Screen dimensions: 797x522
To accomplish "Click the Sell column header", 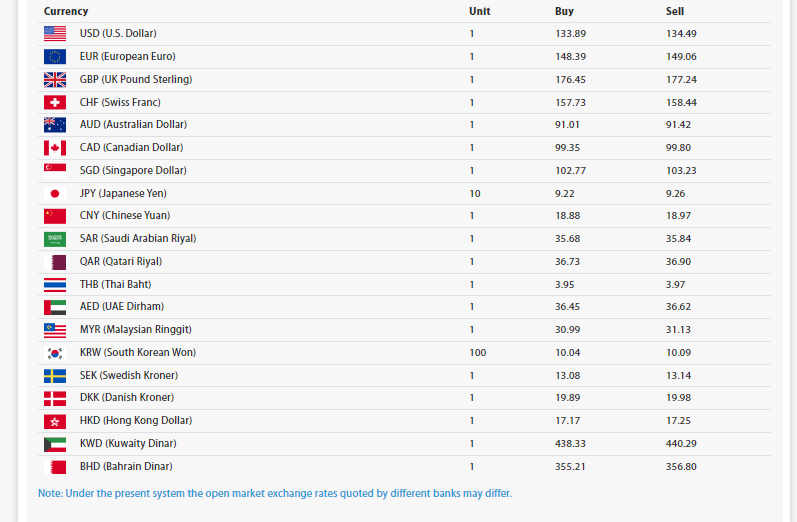I will (x=675, y=11).
